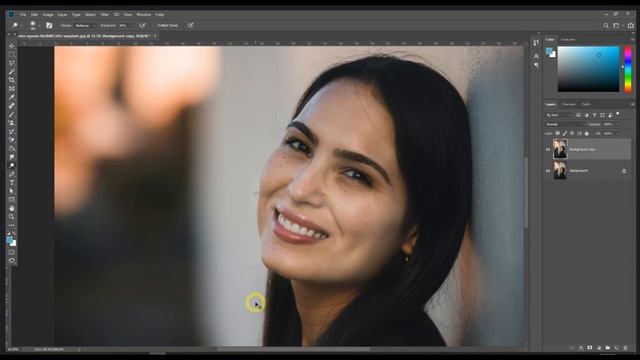Enable airbrush mode in options bar
The width and height of the screenshot is (640, 360).
pos(142,25)
